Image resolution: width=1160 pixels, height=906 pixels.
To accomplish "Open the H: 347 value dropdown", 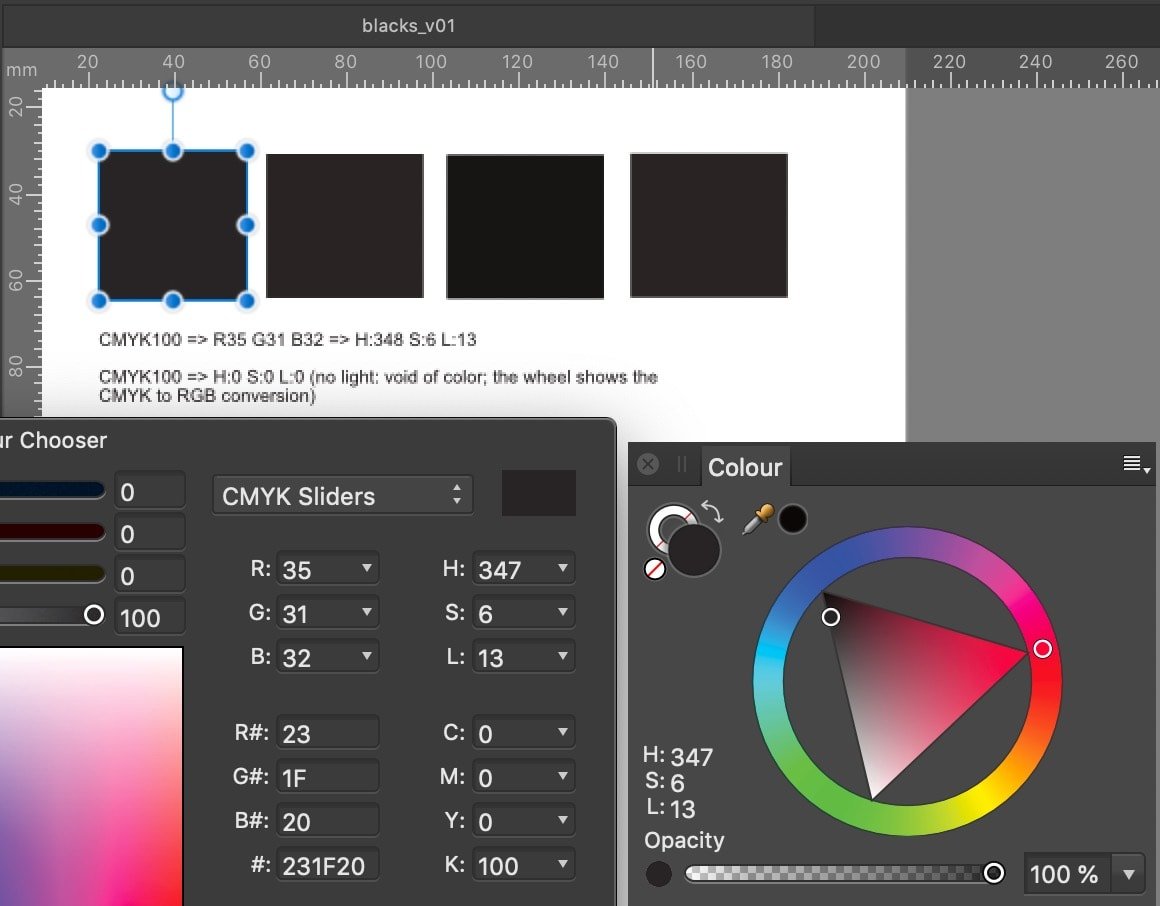I will 563,568.
